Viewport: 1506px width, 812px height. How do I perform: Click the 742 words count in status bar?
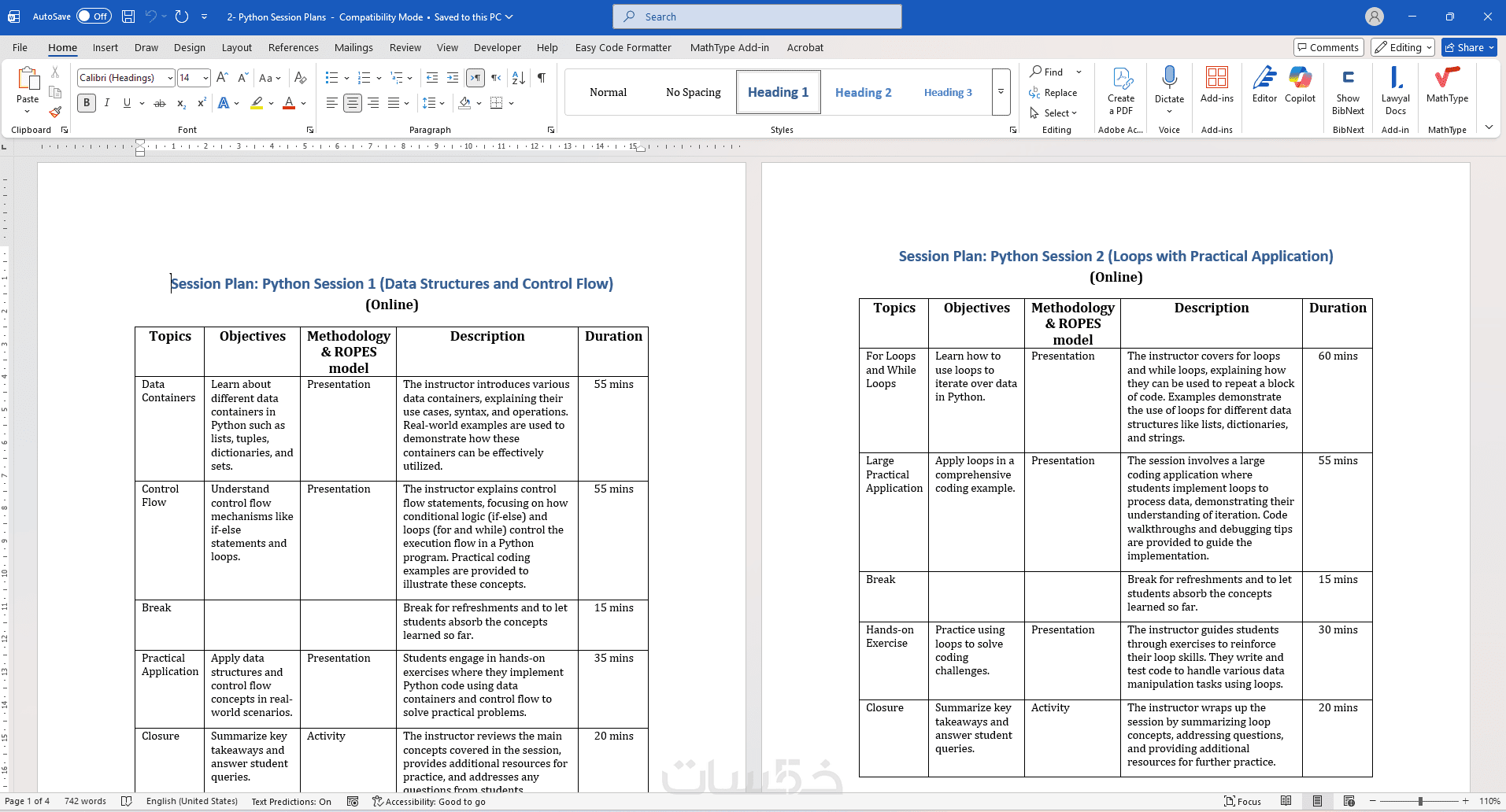coord(85,801)
